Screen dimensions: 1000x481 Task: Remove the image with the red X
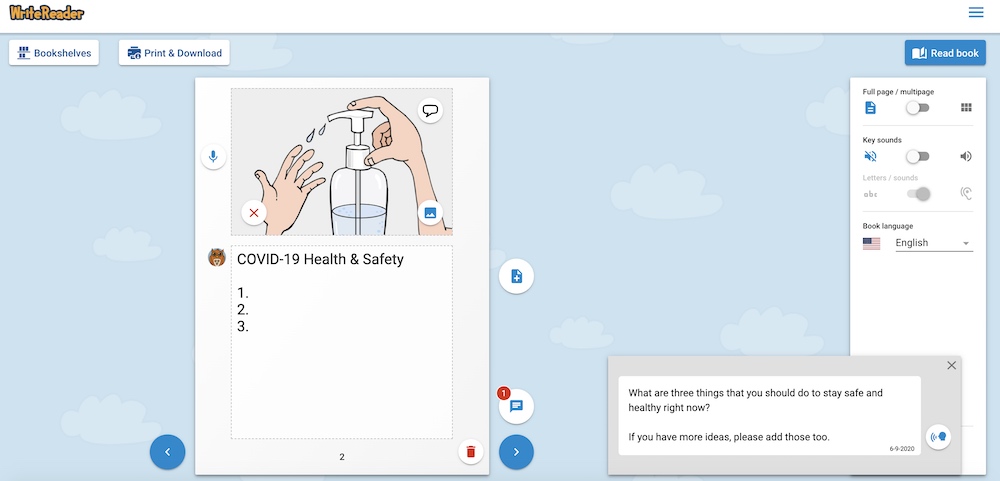coord(254,212)
